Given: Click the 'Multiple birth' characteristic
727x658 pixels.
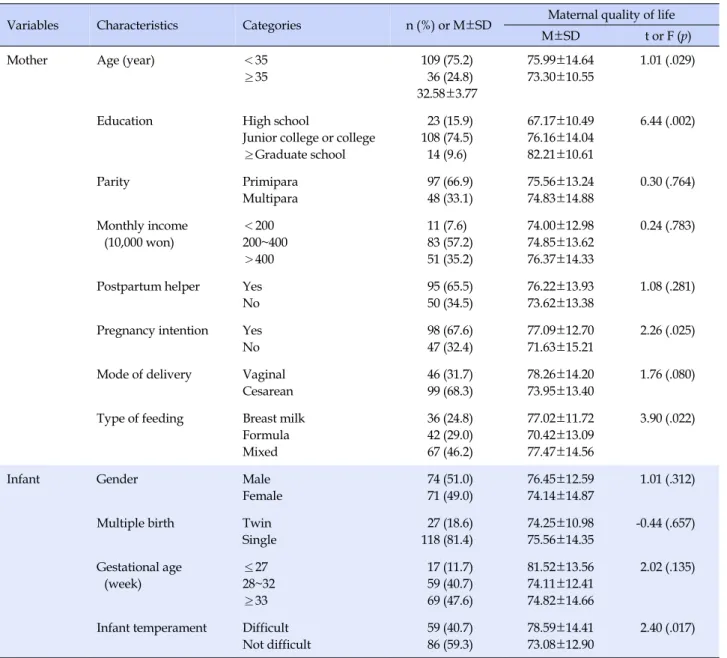Looking at the screenshot, I should 135,523.
